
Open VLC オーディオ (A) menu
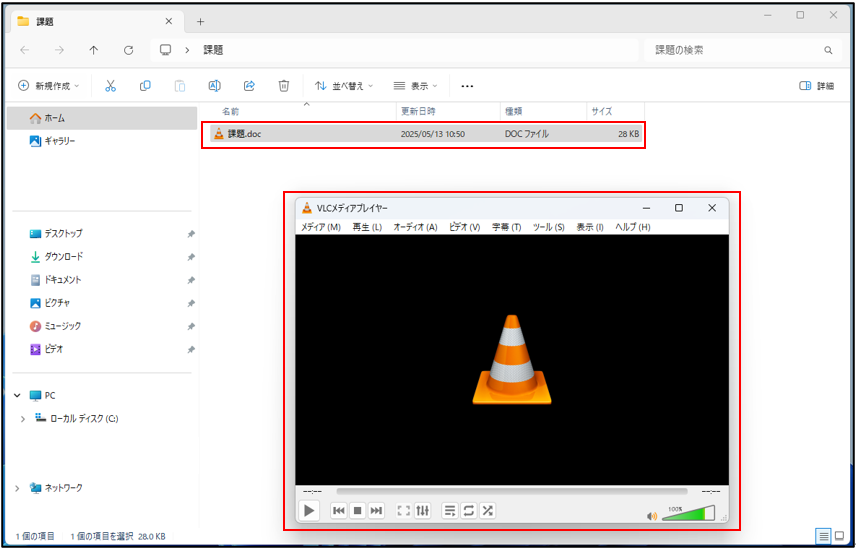click(415, 227)
